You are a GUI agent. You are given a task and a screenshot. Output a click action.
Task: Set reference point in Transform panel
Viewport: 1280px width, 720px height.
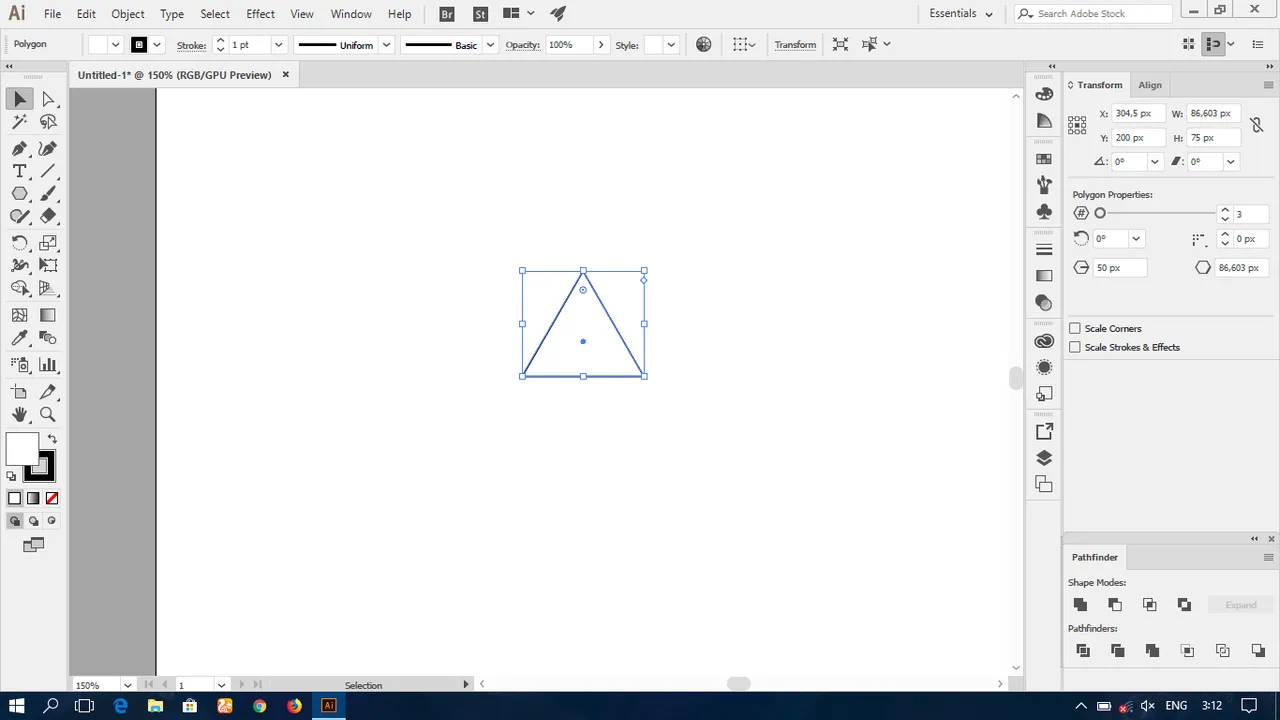click(x=1077, y=125)
